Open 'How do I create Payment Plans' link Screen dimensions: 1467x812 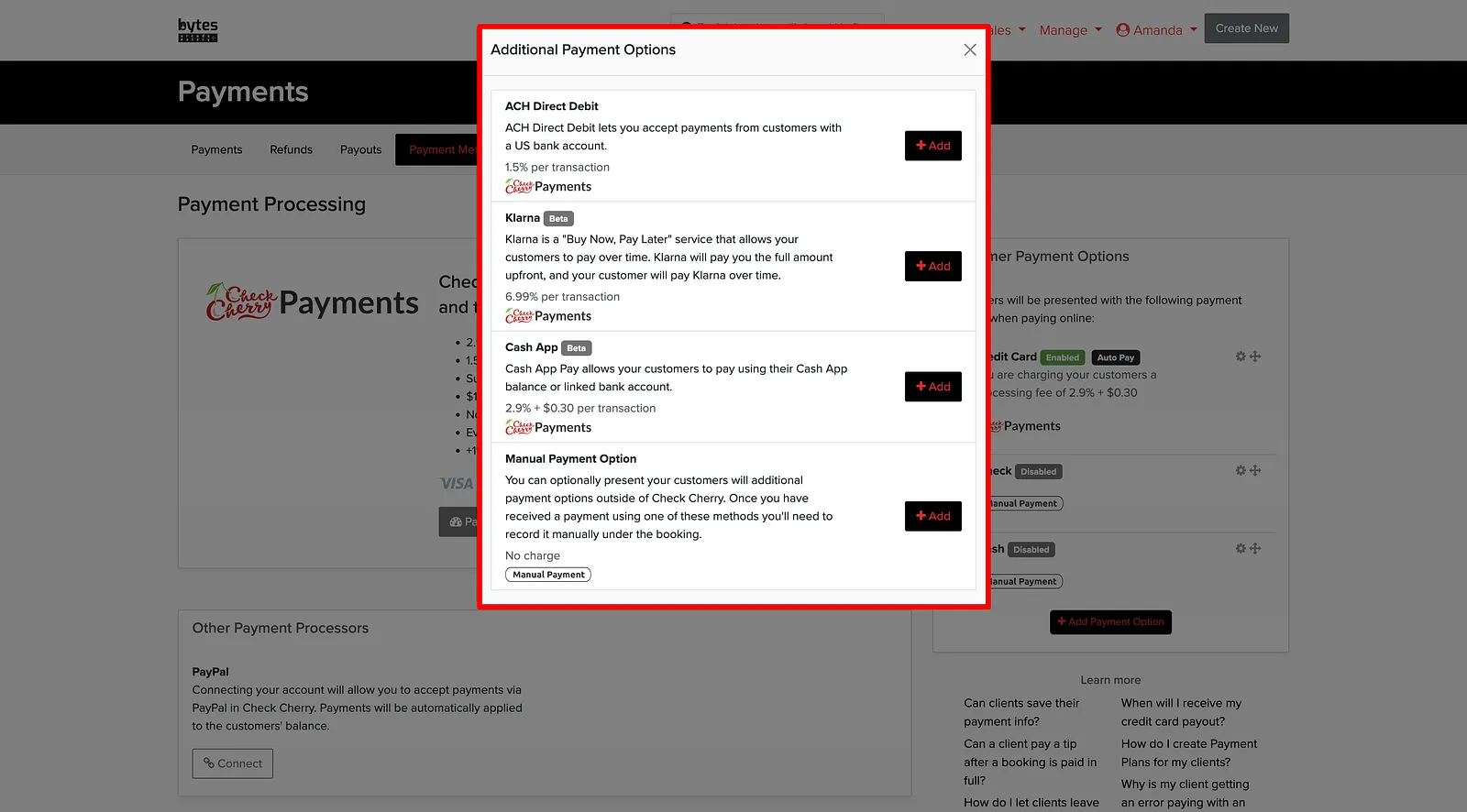1189,752
